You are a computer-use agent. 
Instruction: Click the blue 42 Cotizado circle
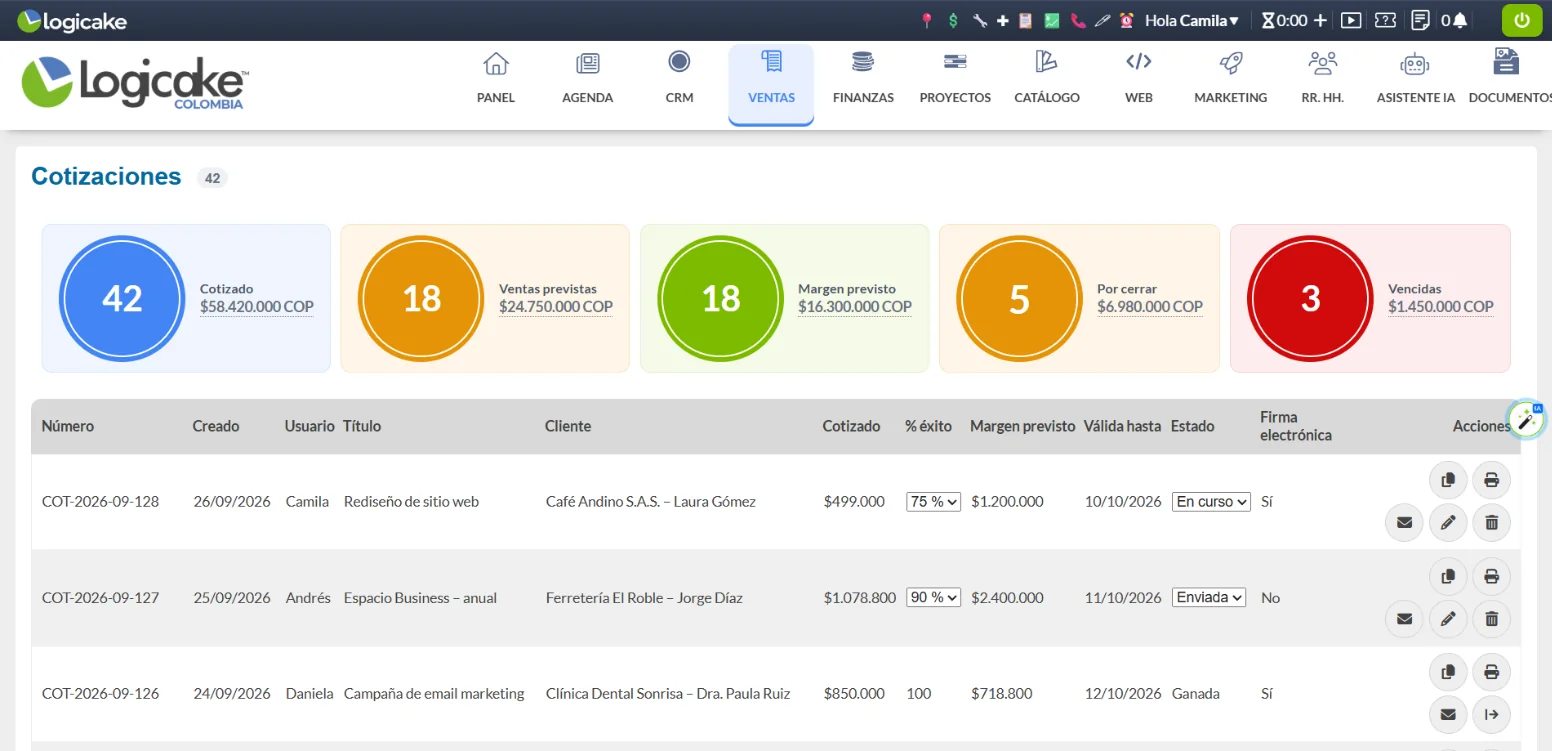point(122,298)
